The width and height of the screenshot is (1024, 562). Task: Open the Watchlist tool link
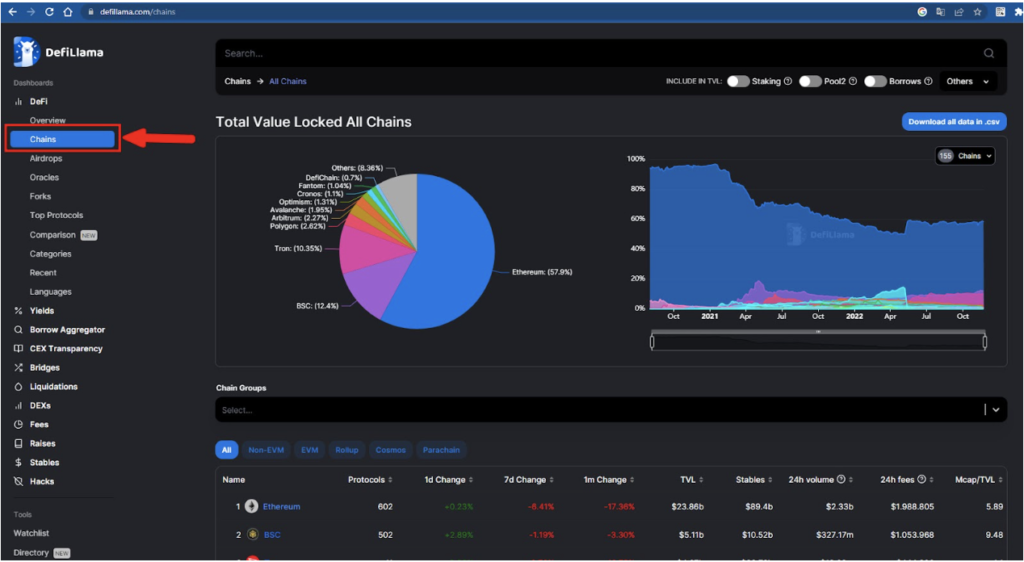31,533
